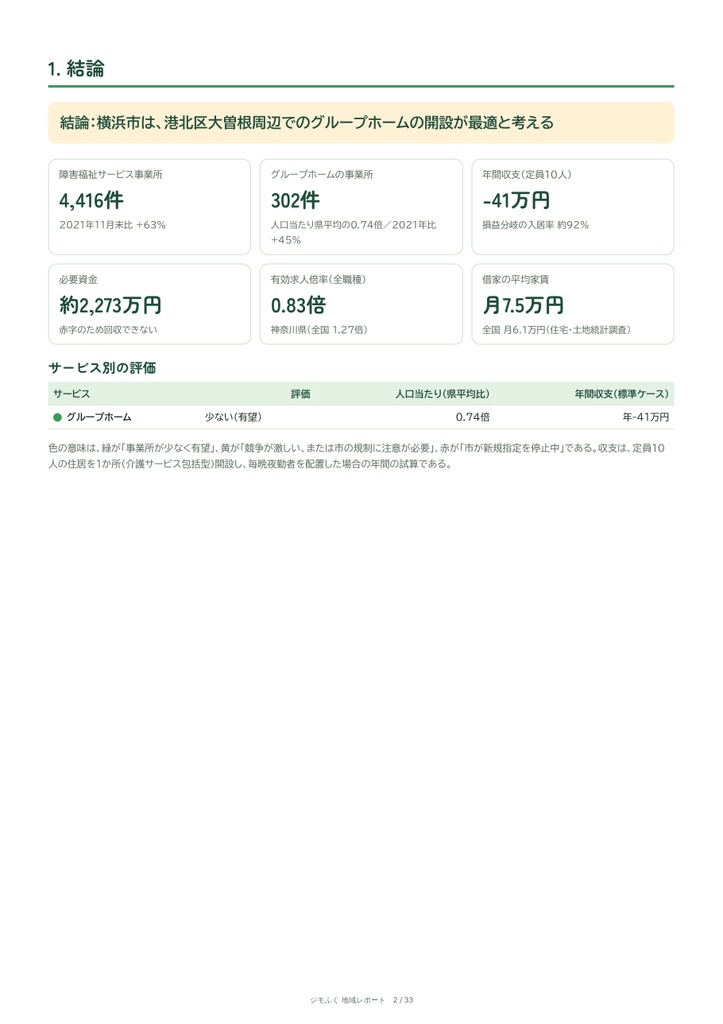The image size is (723, 1024).
Task: Select the value '約2,273万円'
Action: click(x=110, y=305)
